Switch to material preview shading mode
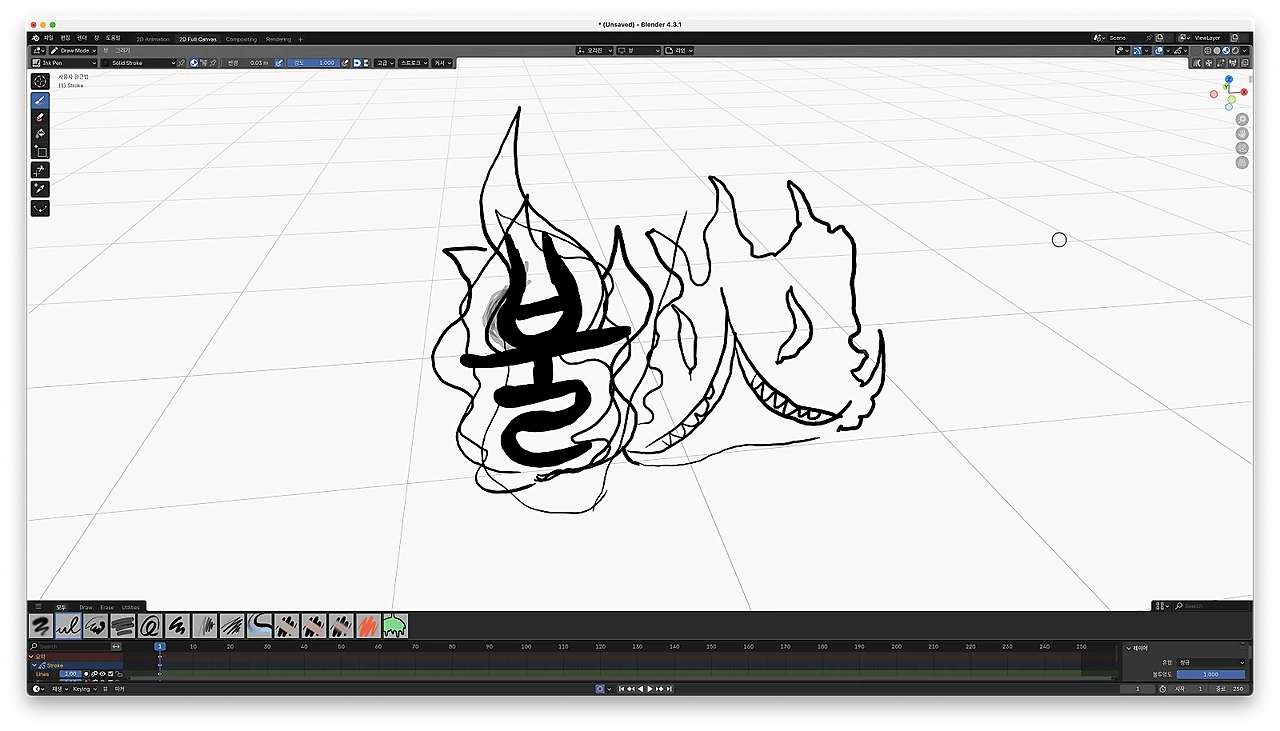Screen dimensions: 1280x731 [1226, 51]
